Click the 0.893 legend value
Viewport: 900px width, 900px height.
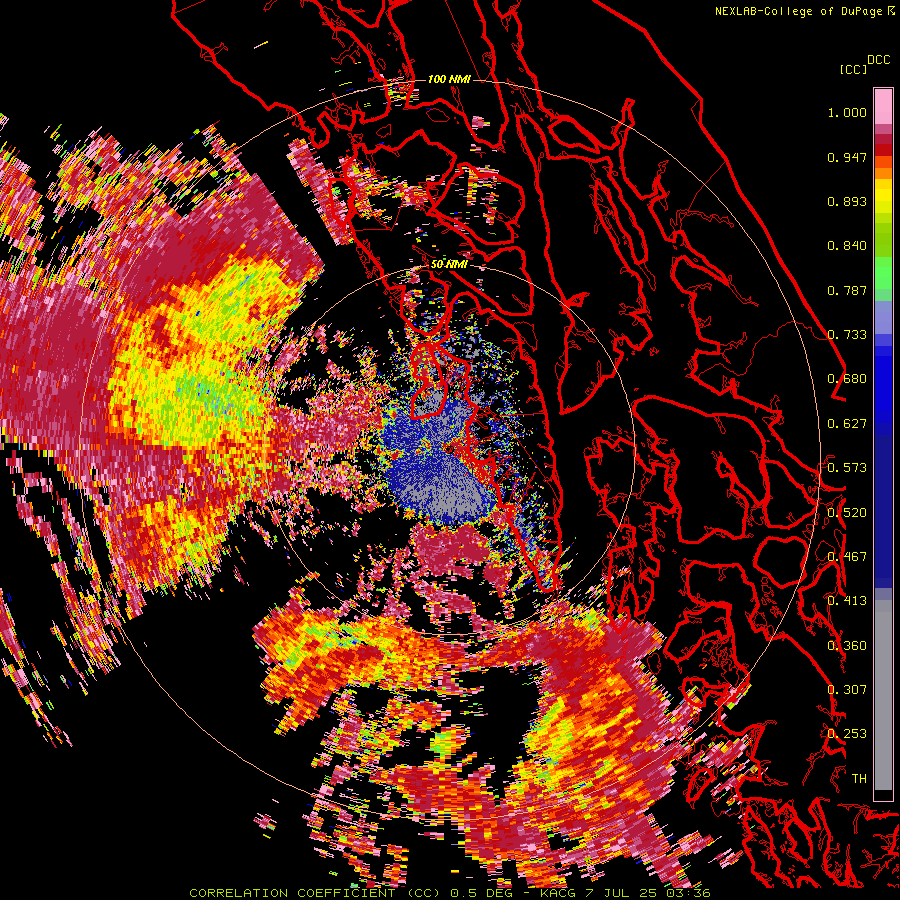(847, 201)
